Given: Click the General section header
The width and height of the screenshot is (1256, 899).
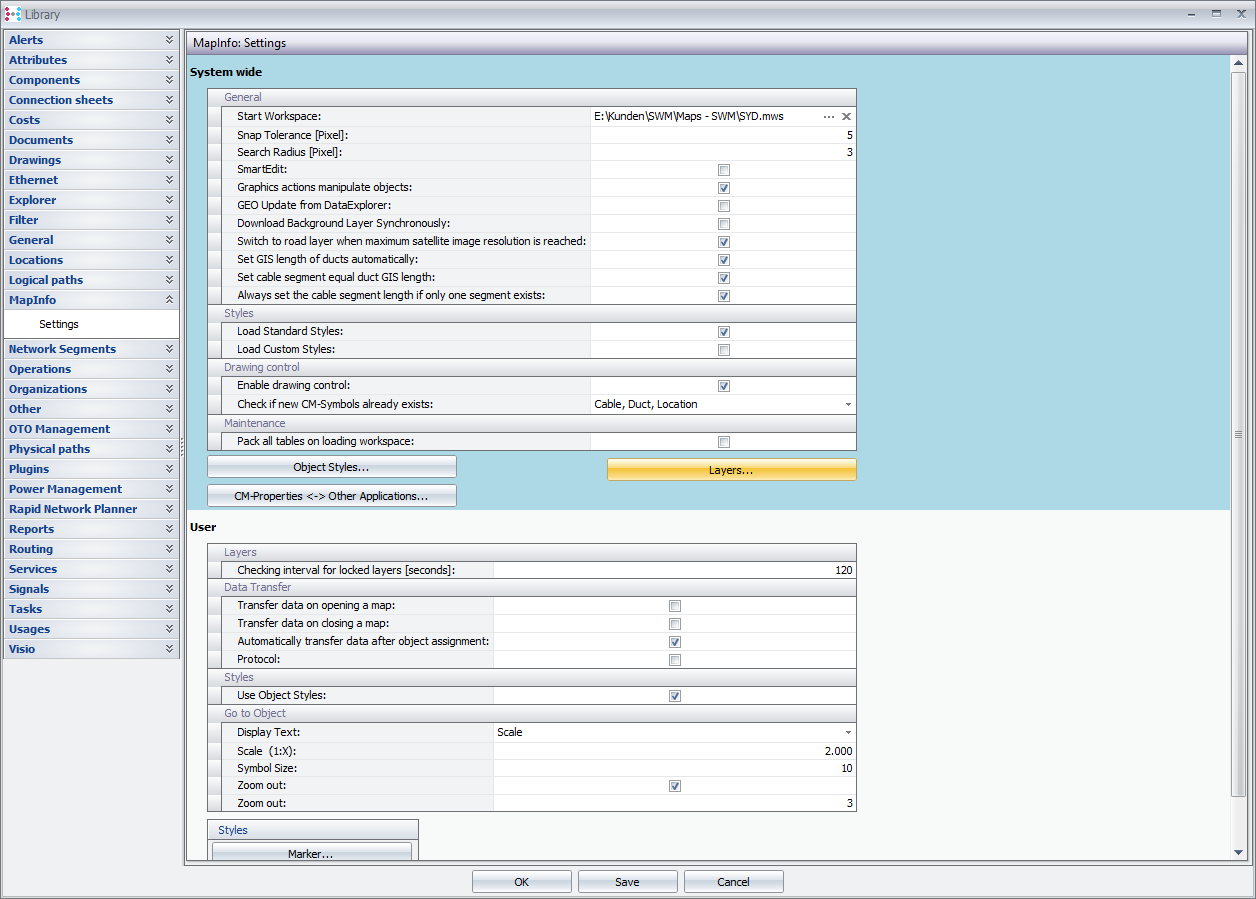Looking at the screenshot, I should point(532,97).
